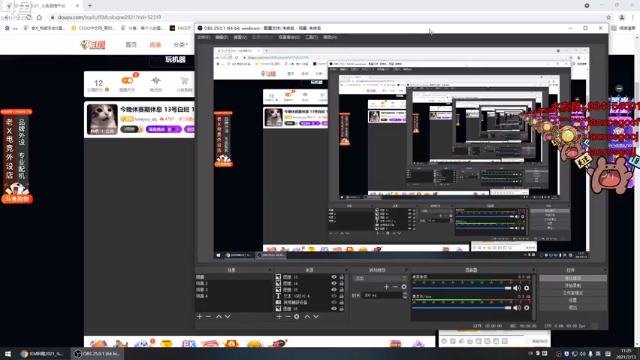Toggle visibility of the text source
640x360 pixels.
click(x=334, y=296)
